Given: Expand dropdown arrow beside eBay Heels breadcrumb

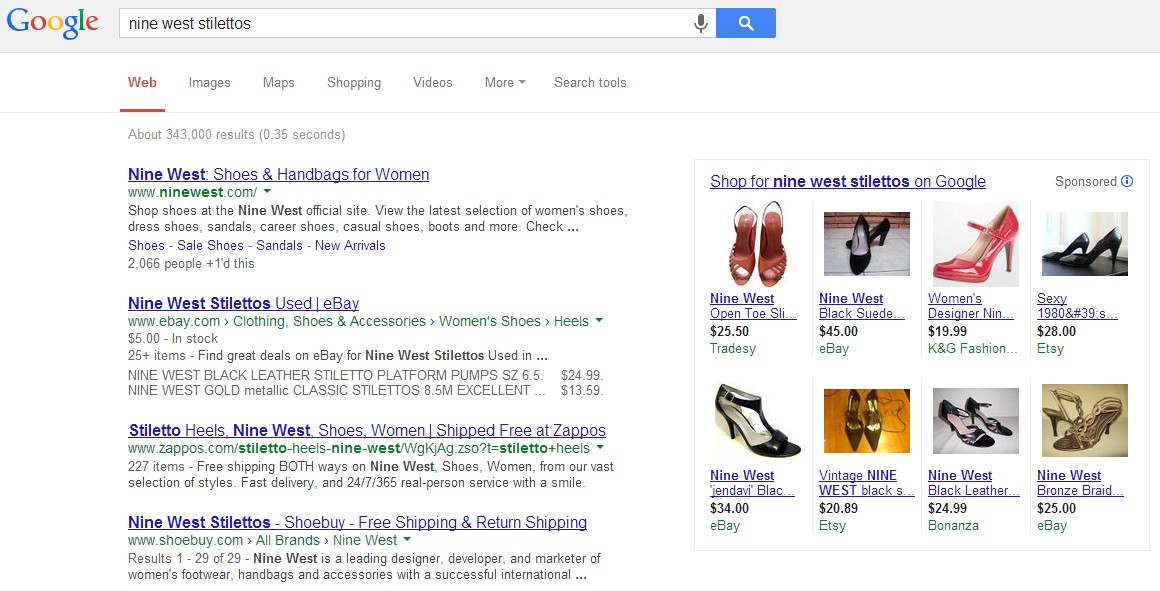Looking at the screenshot, I should coord(598,321).
